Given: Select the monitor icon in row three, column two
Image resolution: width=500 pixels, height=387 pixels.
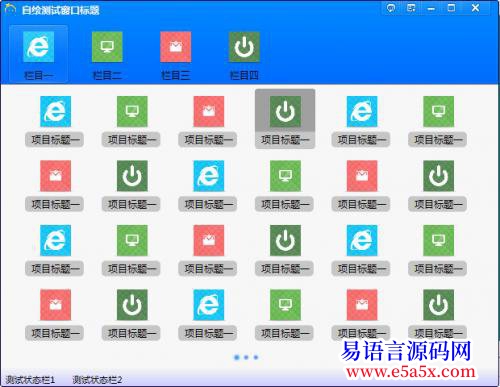Looking at the screenshot, I should pyautogui.click(x=132, y=240).
